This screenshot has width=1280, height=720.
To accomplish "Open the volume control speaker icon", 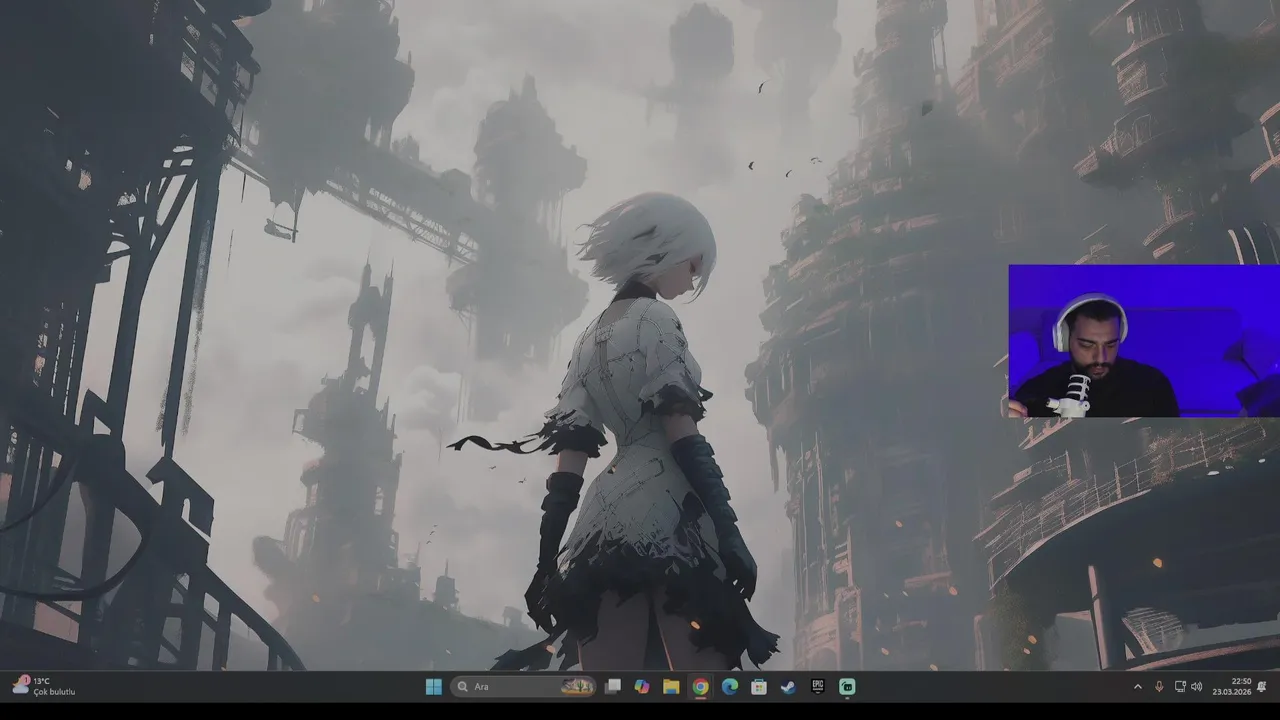I will click(1197, 687).
